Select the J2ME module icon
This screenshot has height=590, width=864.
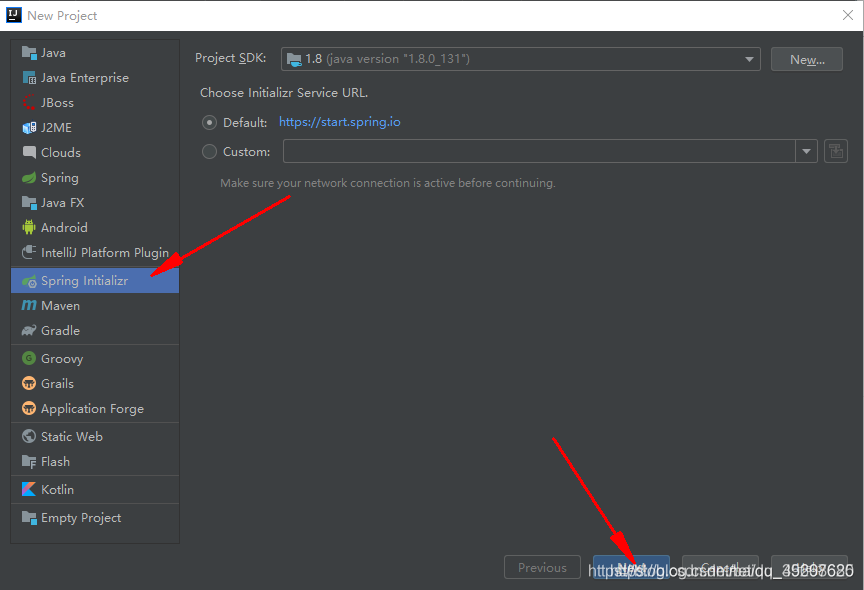pyautogui.click(x=29, y=128)
